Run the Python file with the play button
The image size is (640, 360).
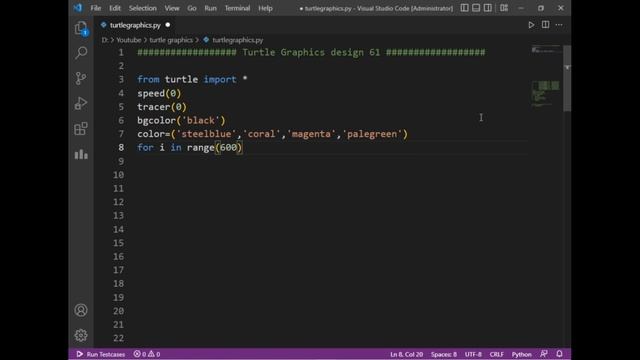point(531,25)
